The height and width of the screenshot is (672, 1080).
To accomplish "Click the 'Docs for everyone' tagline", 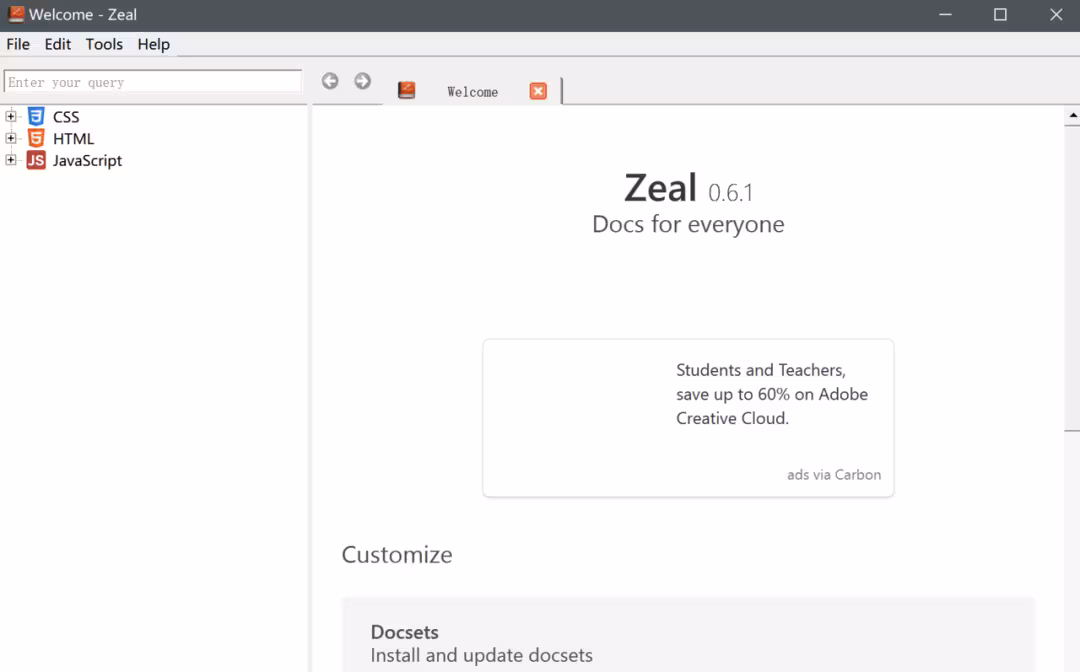I will click(x=688, y=224).
